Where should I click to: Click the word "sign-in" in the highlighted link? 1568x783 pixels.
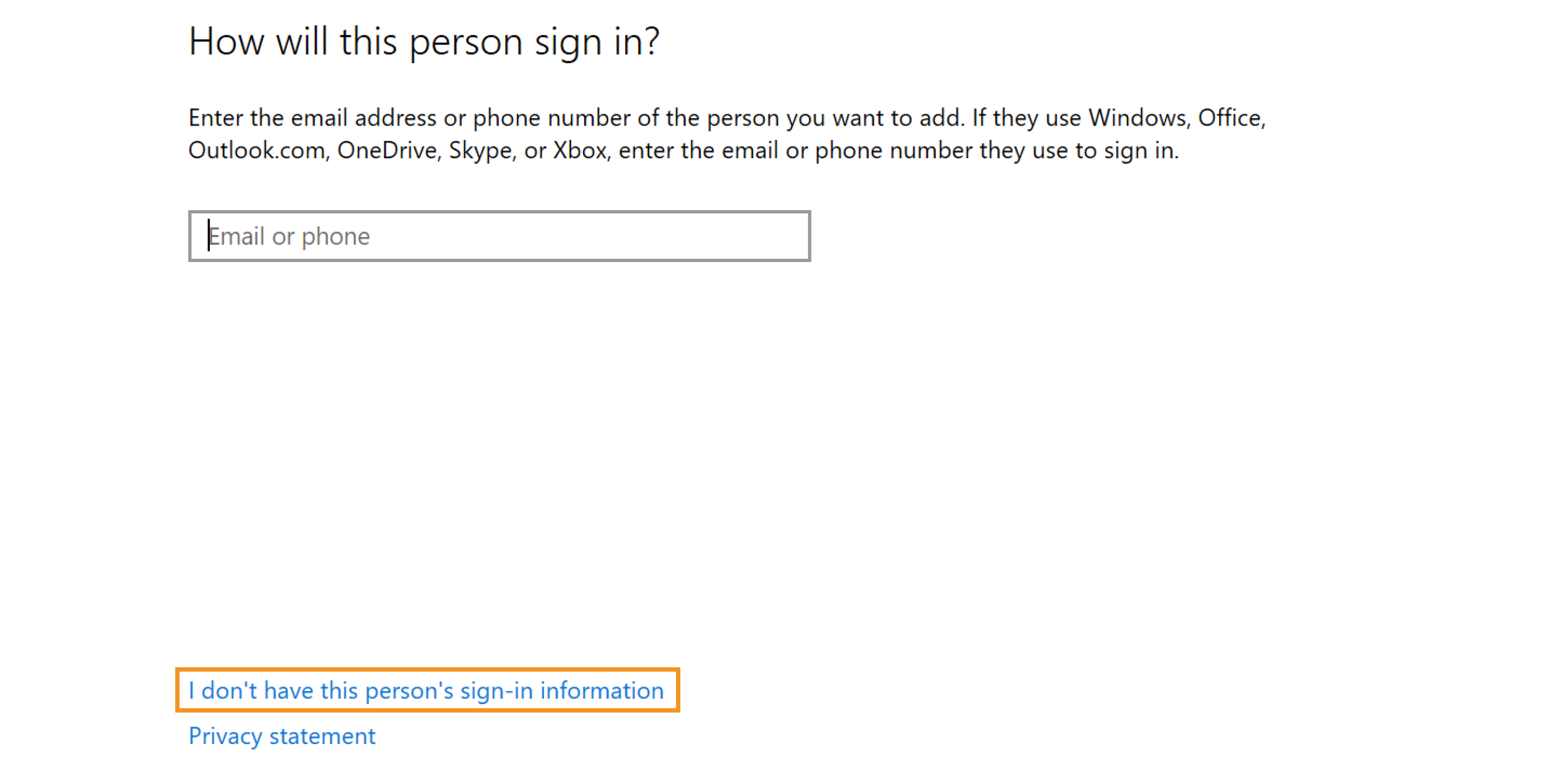[496, 691]
